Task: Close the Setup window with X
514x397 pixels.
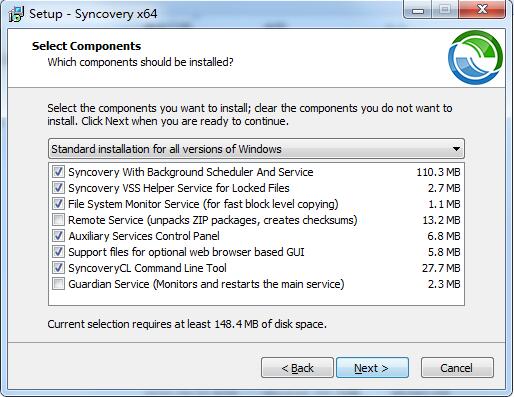Action: (x=482, y=10)
